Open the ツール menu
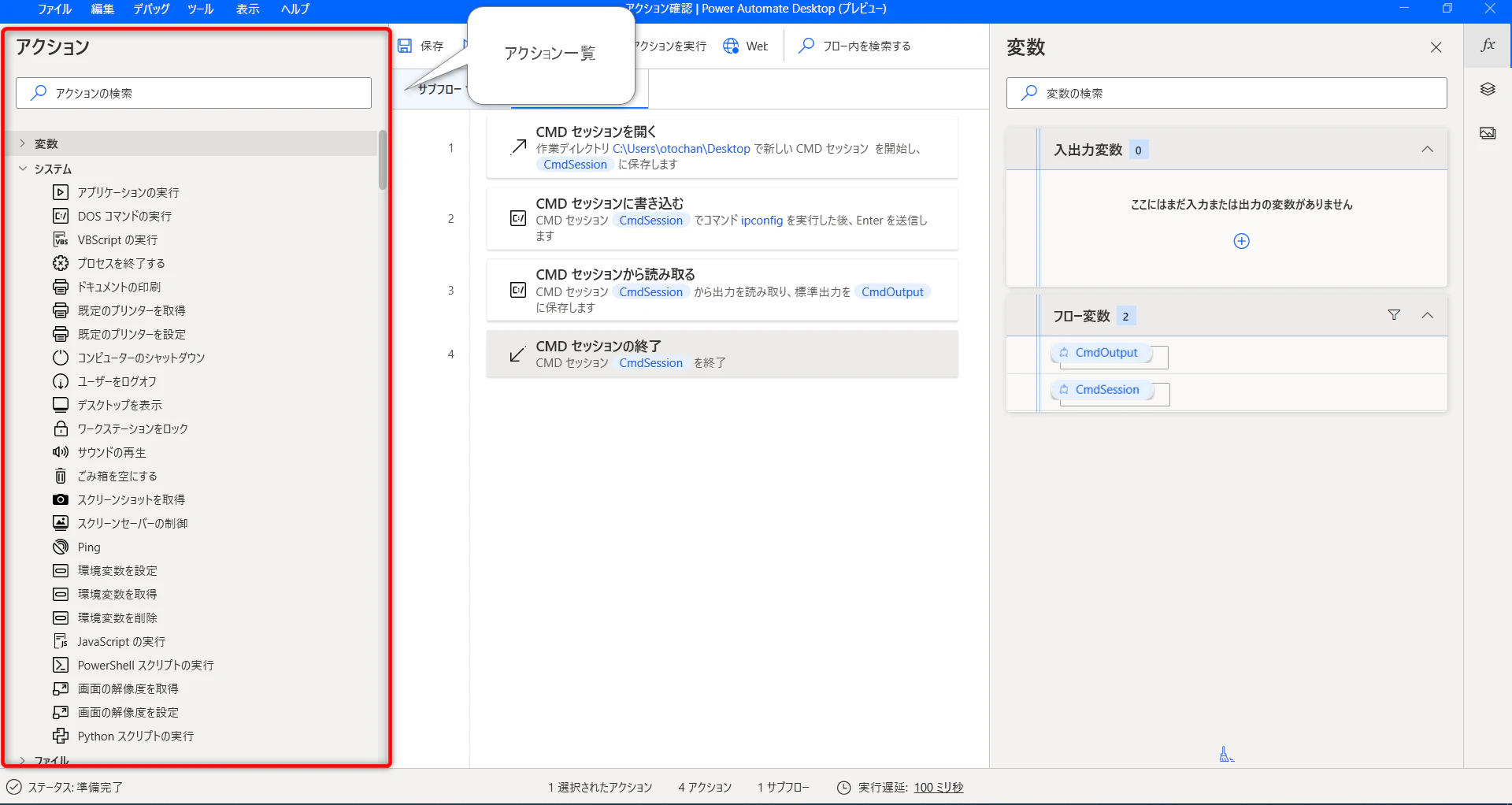Screen dimensions: 1512x805 click(200, 9)
